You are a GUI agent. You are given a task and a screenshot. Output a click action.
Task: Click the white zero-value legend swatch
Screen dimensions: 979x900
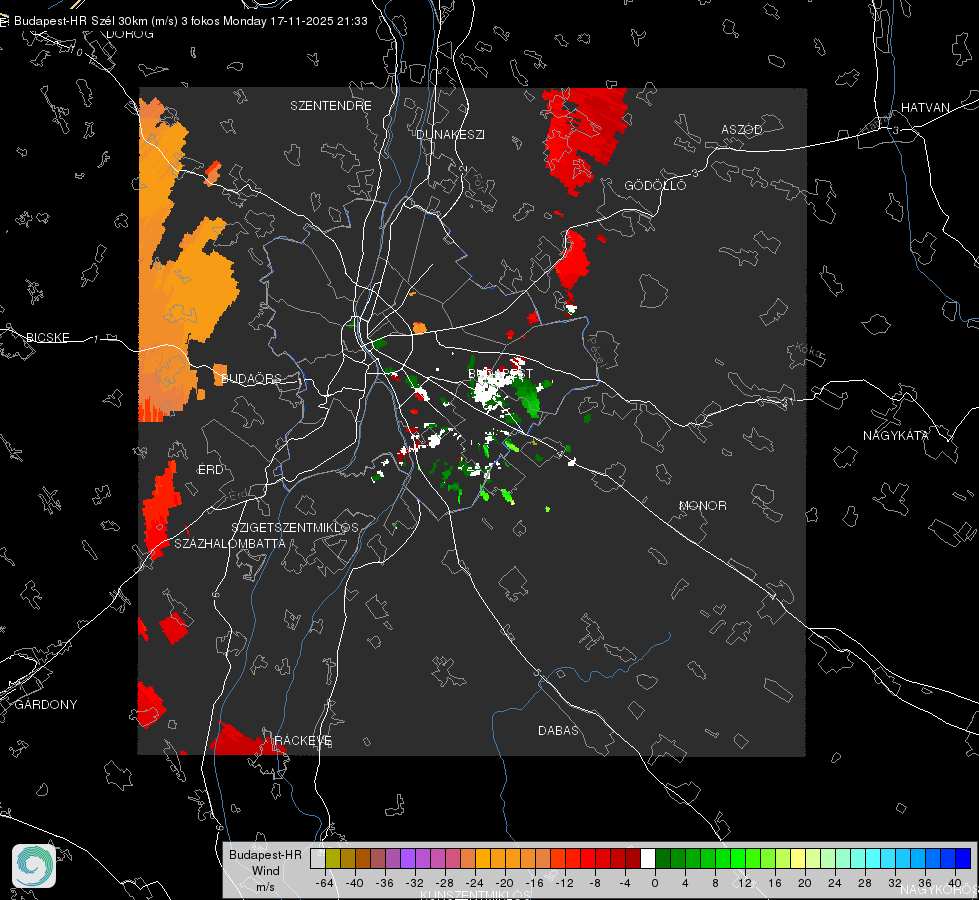tap(648, 859)
